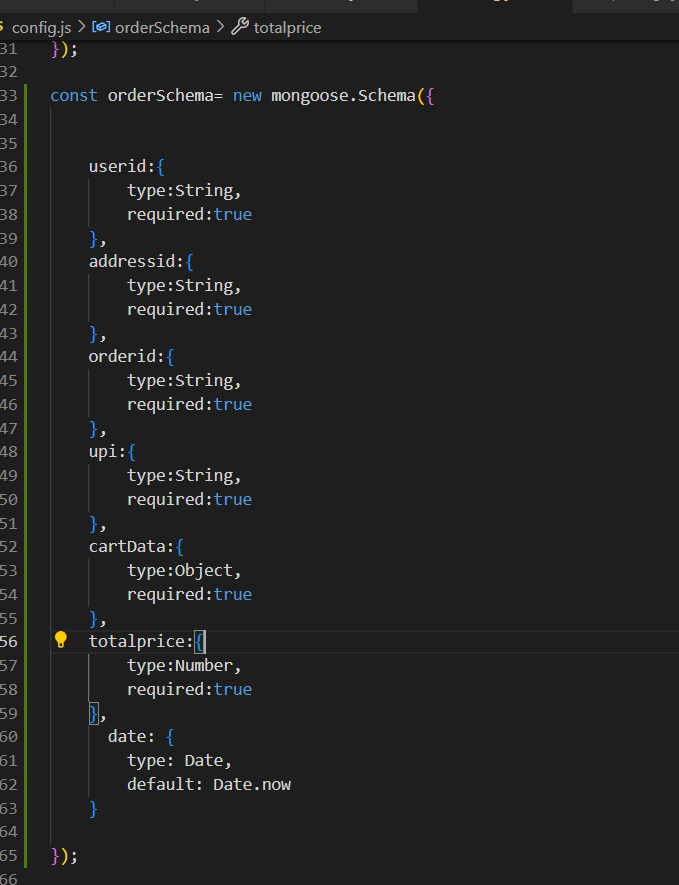Place cursor on 'const' keyword

(x=74, y=95)
